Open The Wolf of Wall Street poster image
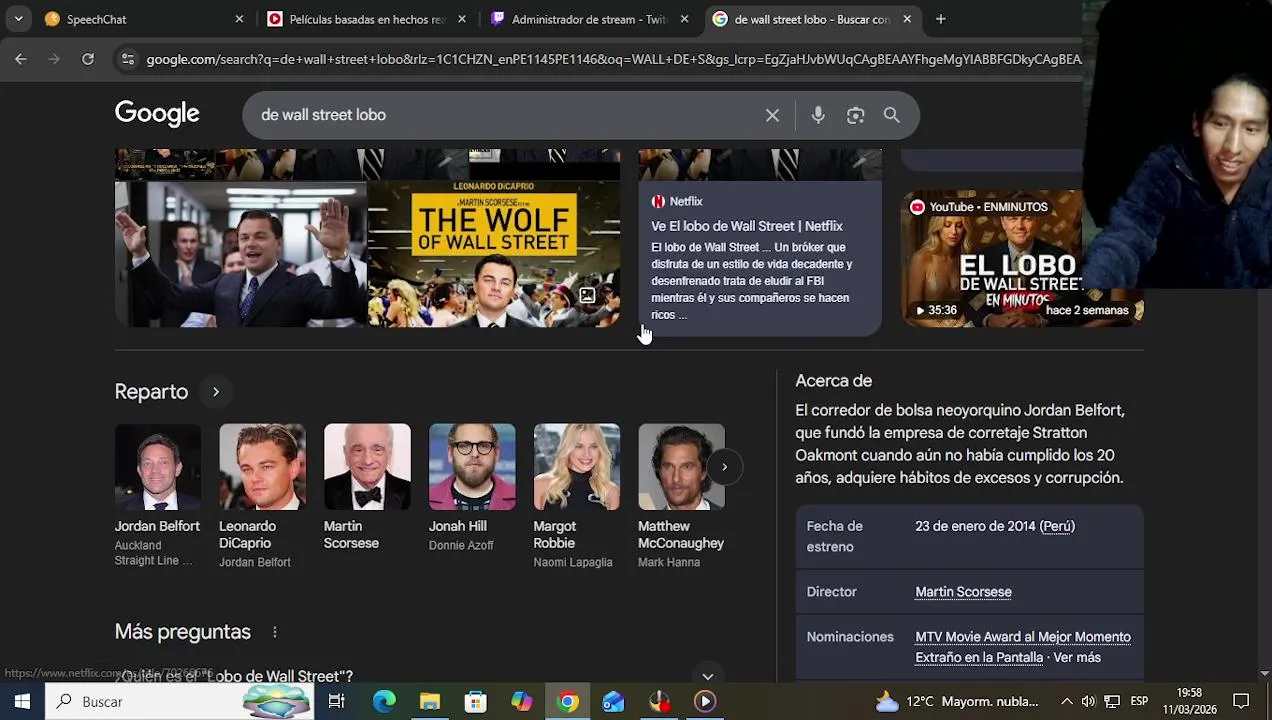Image resolution: width=1272 pixels, height=720 pixels. [x=494, y=254]
